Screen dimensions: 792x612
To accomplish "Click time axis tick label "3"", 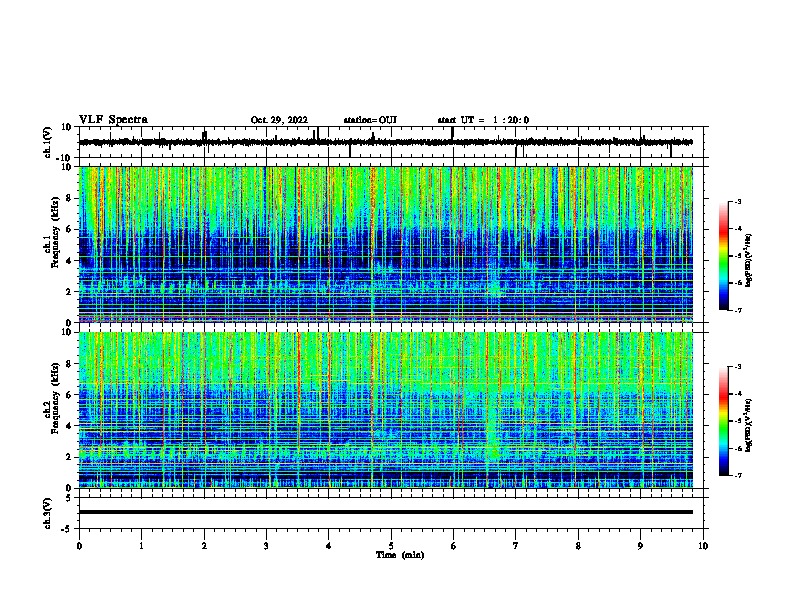I will tap(266, 545).
